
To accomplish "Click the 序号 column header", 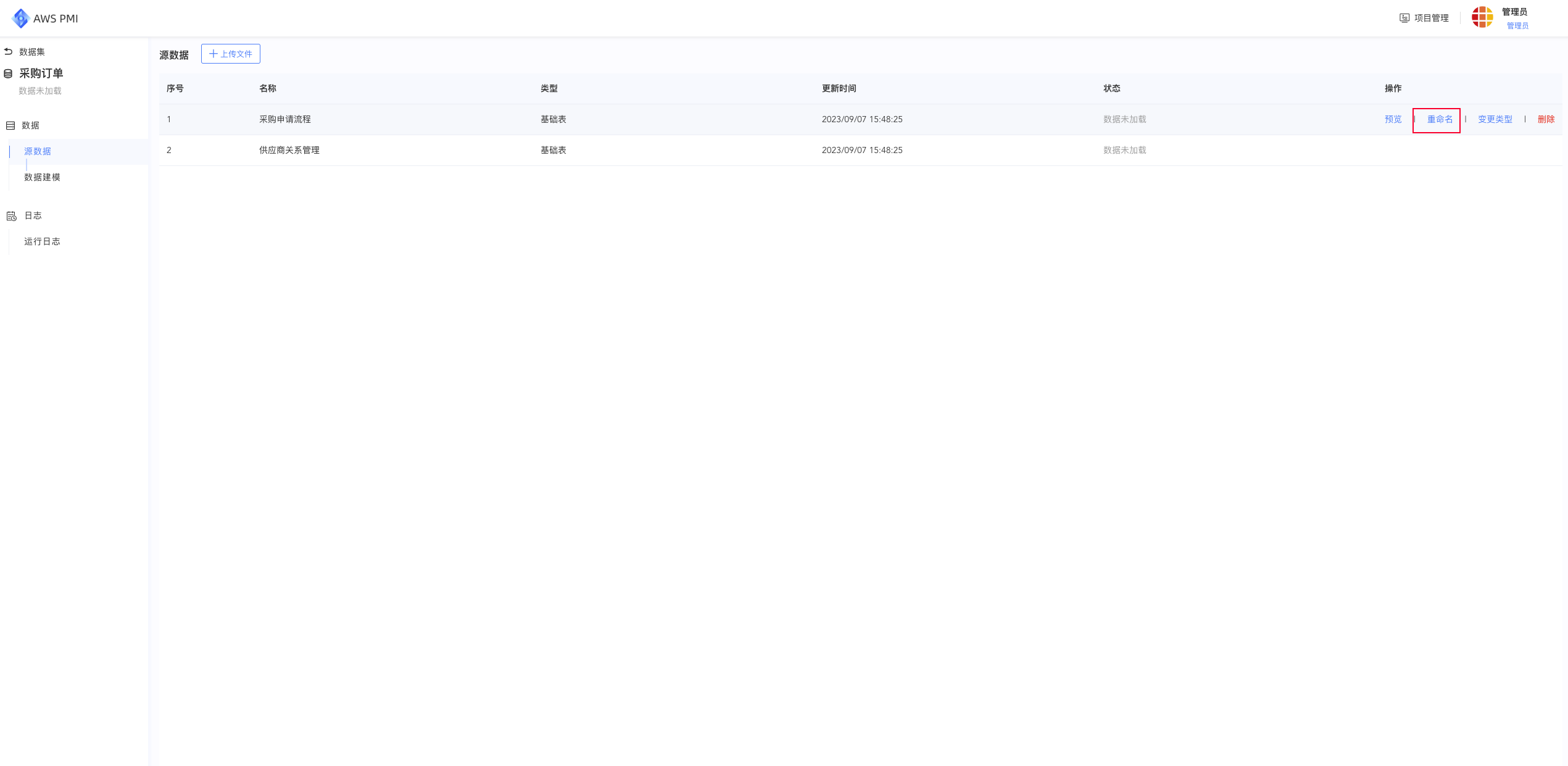I will tap(175, 88).
